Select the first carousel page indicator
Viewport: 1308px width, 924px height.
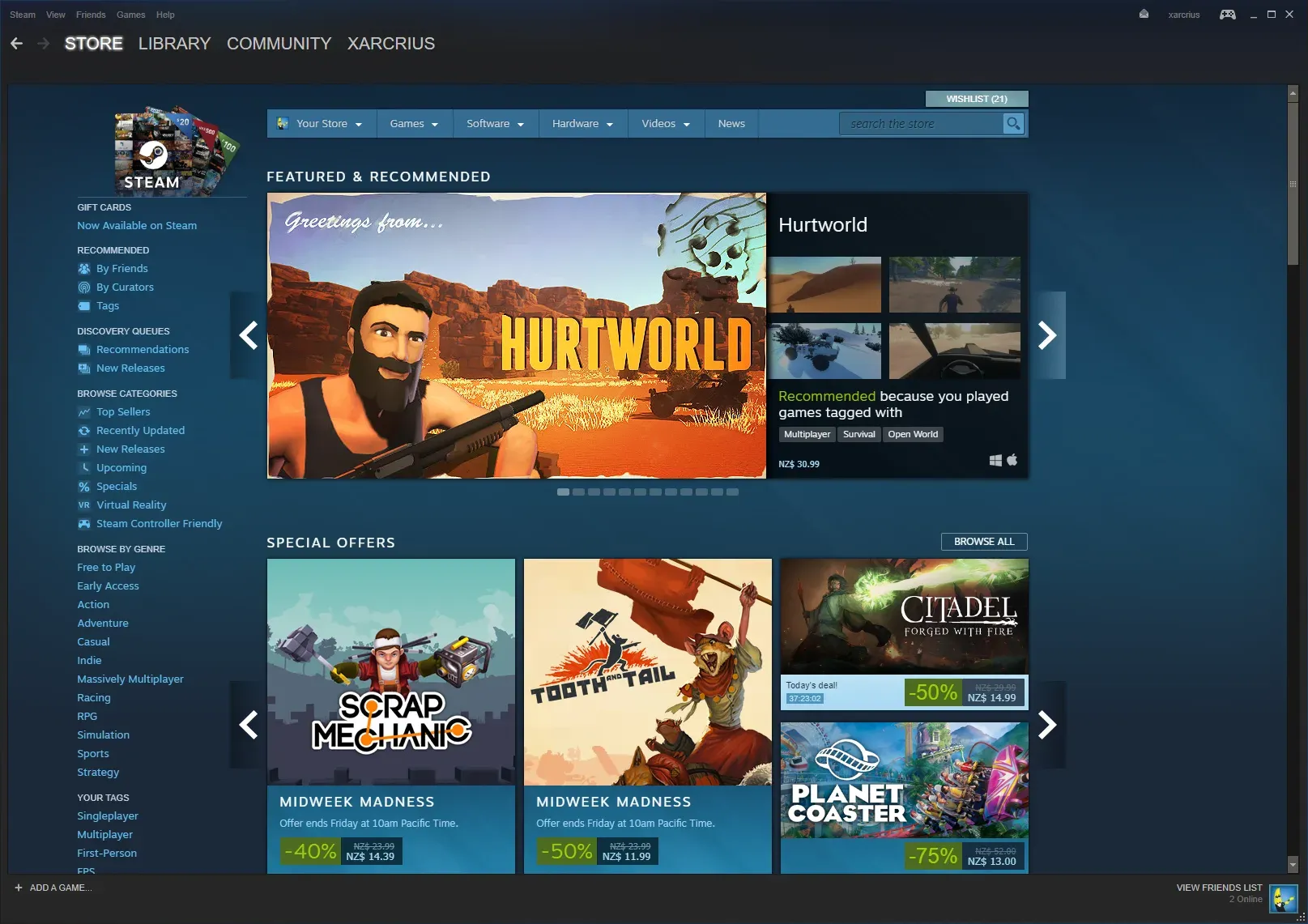[563, 492]
